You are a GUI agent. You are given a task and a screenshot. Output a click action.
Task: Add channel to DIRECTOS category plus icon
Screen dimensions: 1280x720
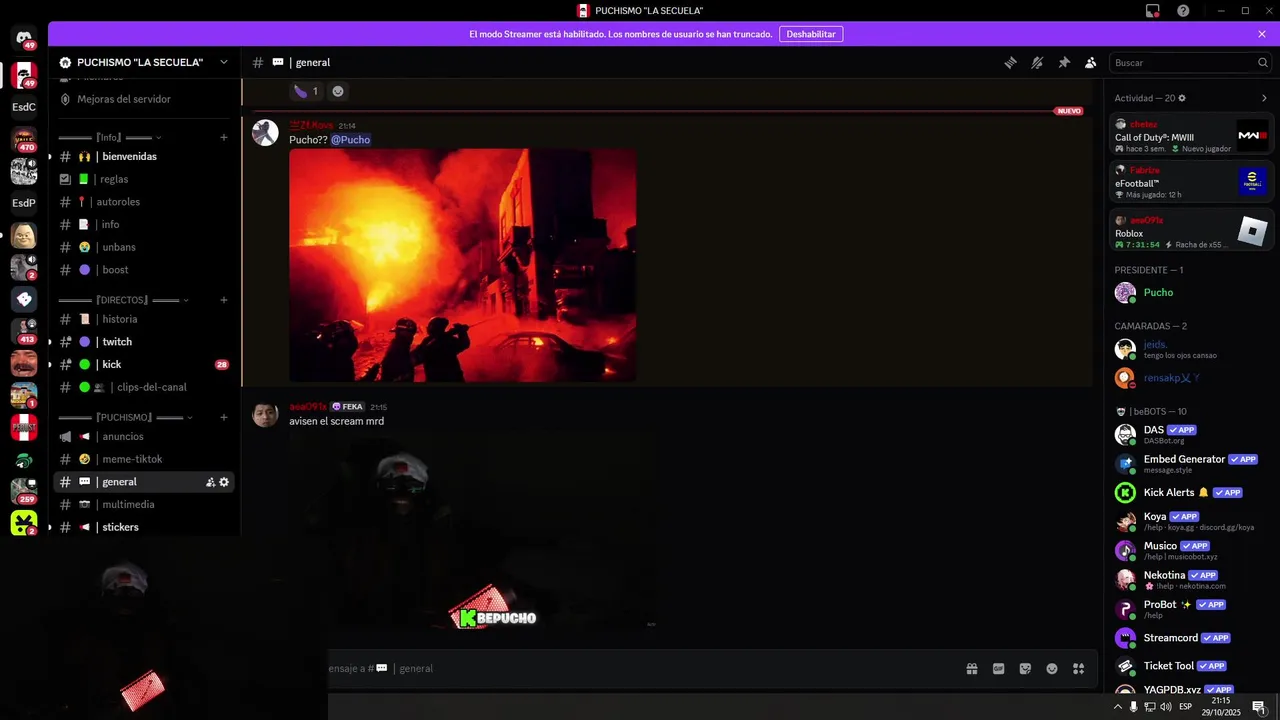click(x=224, y=300)
